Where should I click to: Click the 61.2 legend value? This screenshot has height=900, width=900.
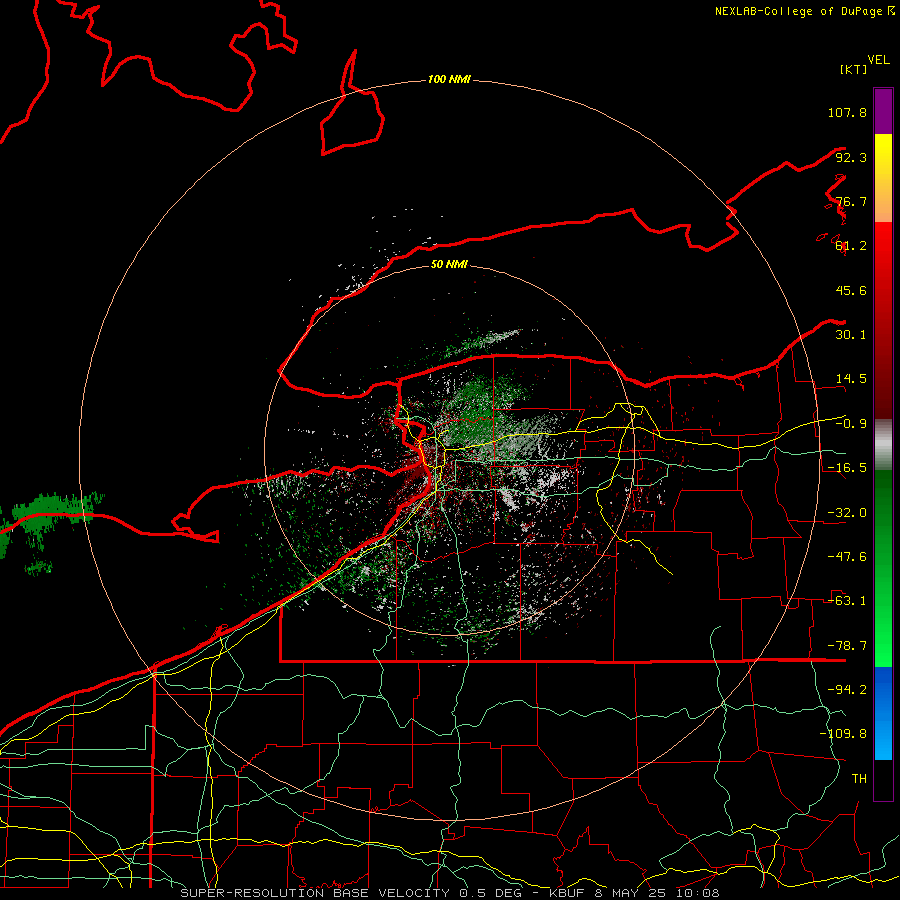(851, 246)
